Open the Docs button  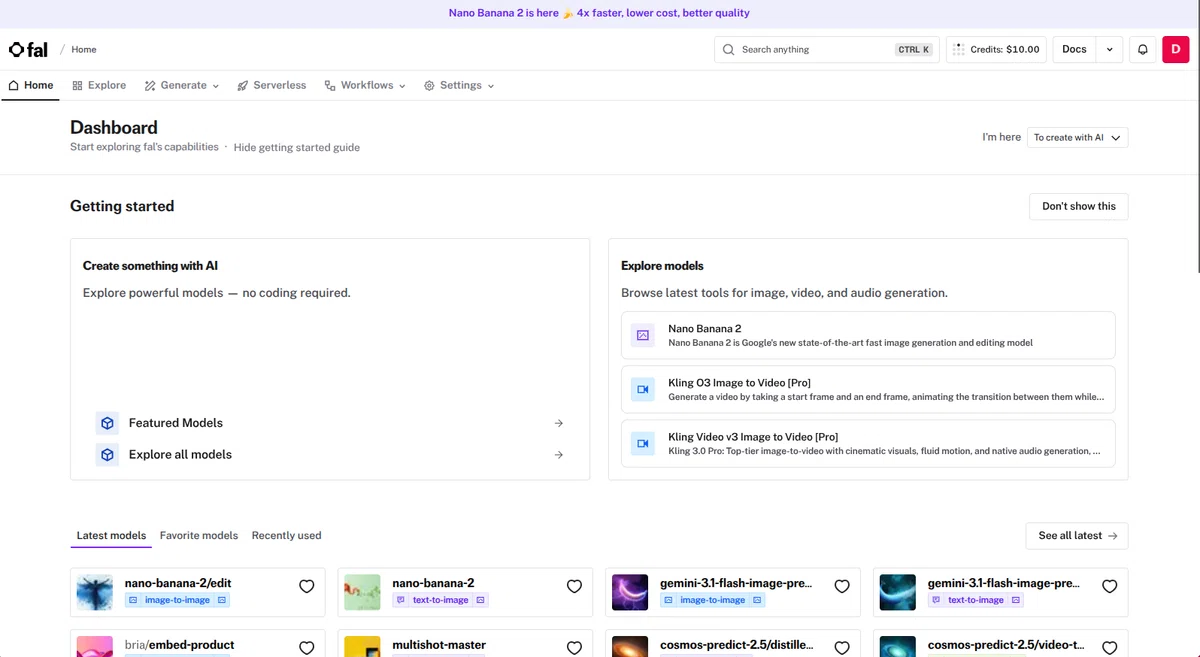(1075, 49)
